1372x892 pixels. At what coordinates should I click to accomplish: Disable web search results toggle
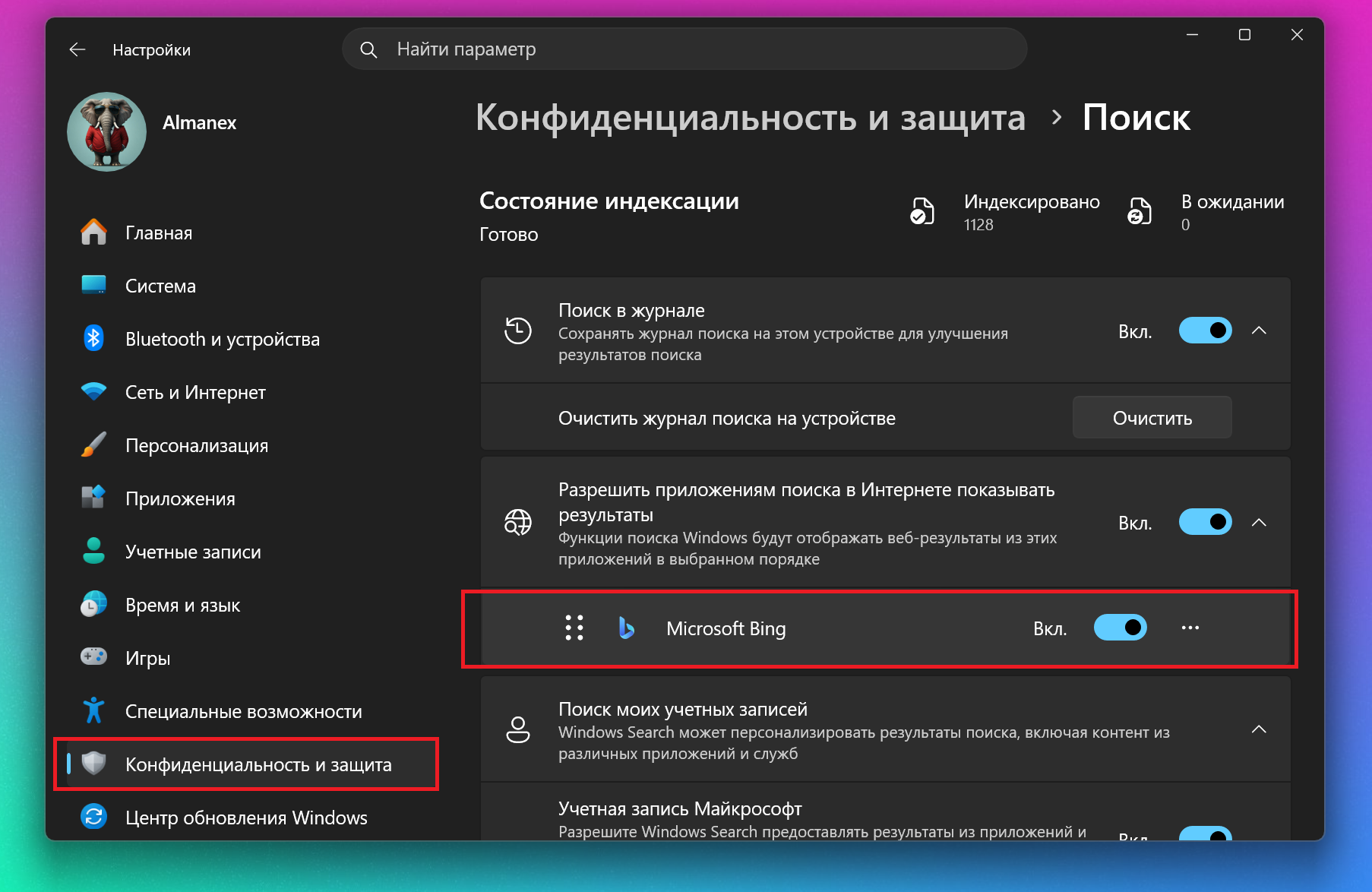coord(1206,522)
